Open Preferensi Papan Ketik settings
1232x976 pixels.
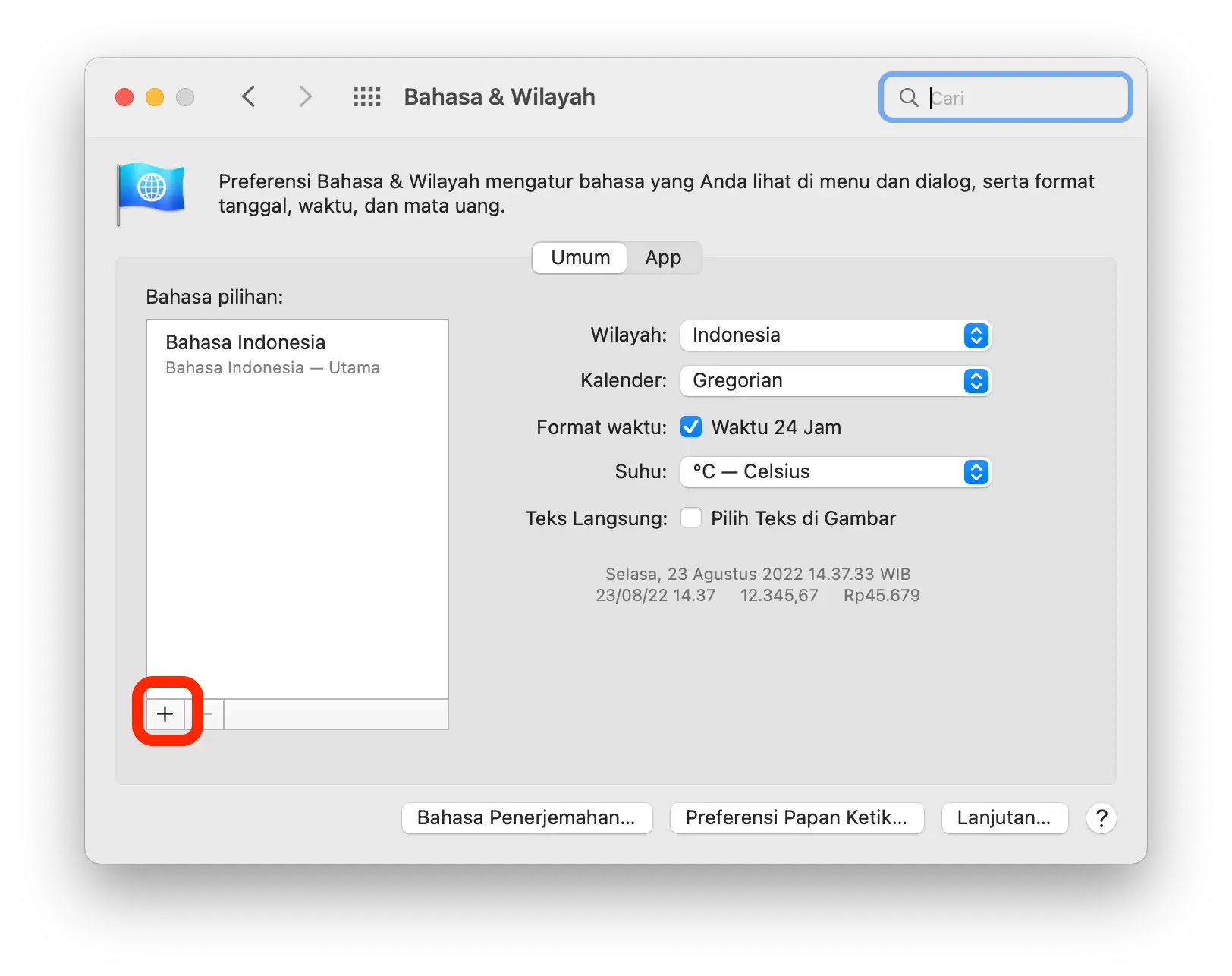pos(796,818)
